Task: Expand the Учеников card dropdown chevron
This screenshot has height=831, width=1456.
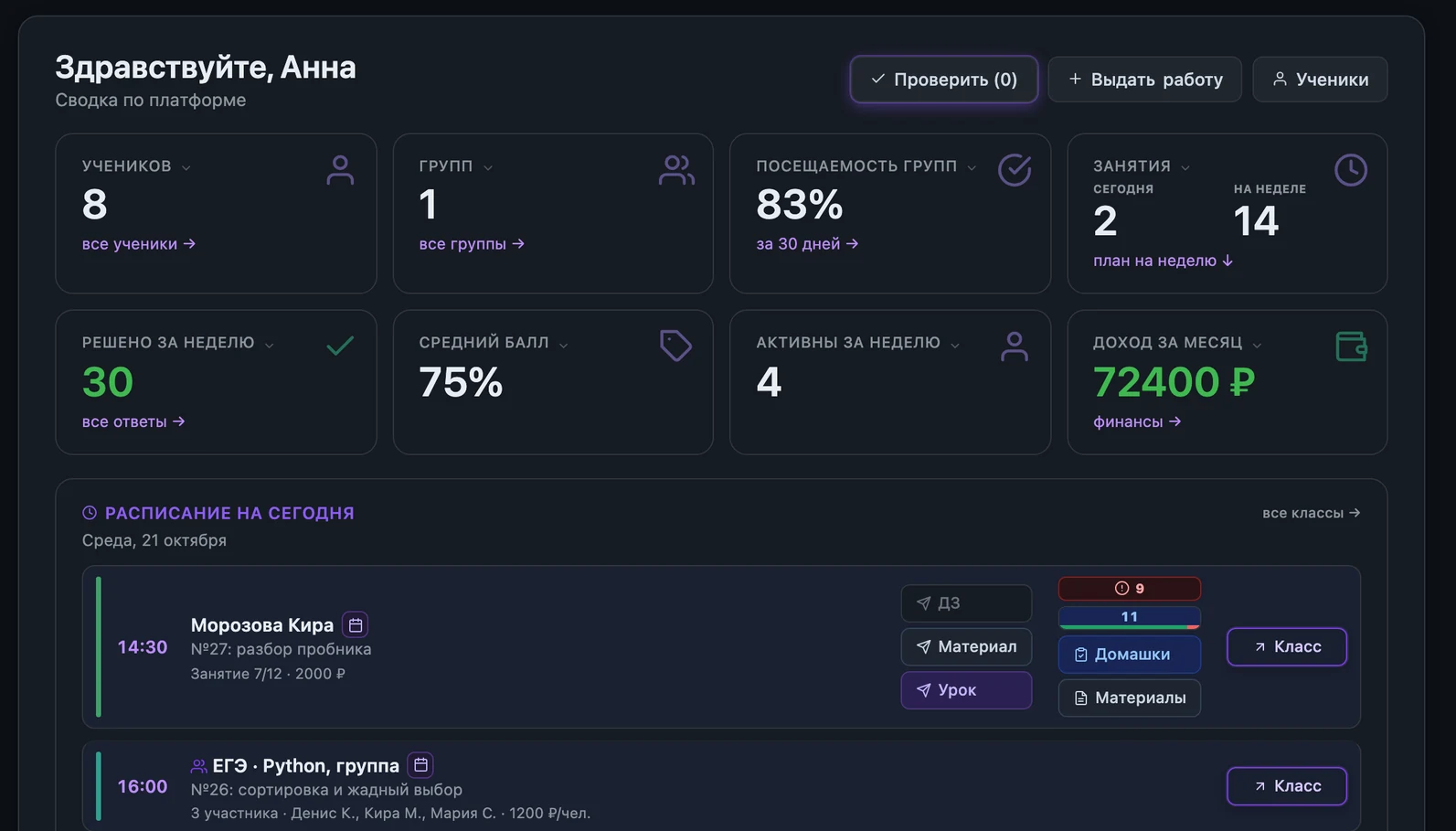Action: [x=186, y=167]
